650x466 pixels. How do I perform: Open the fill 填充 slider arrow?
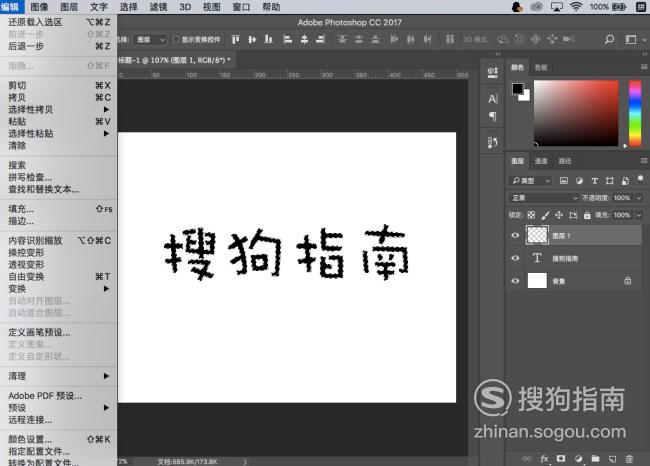pyautogui.click(x=639, y=215)
